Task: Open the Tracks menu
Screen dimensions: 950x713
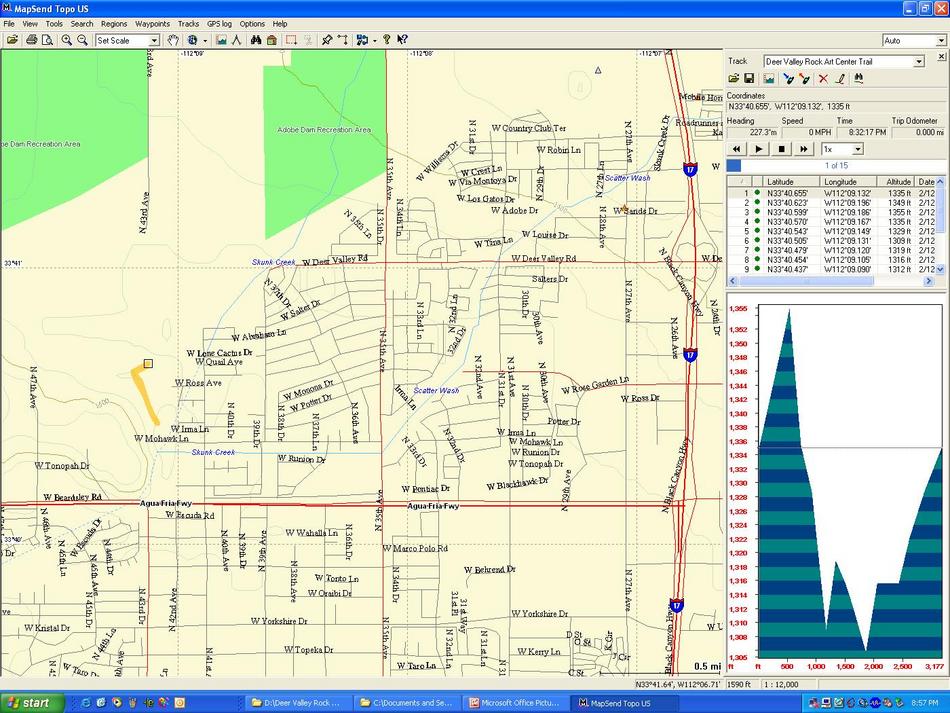Action: [x=188, y=24]
